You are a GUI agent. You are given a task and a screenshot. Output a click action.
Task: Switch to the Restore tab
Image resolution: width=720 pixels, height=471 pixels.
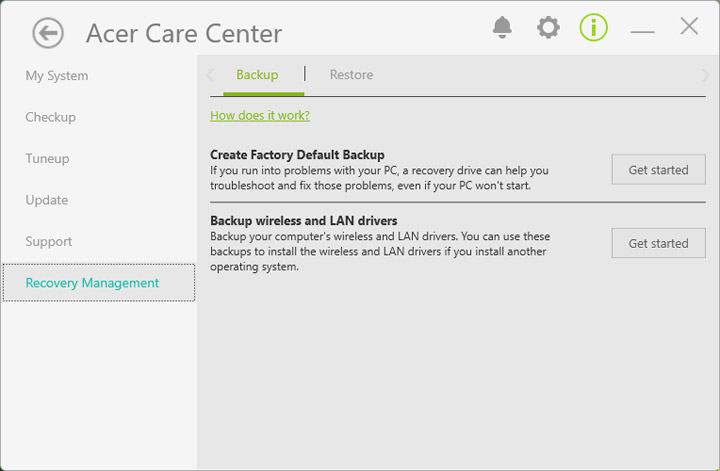pos(351,75)
